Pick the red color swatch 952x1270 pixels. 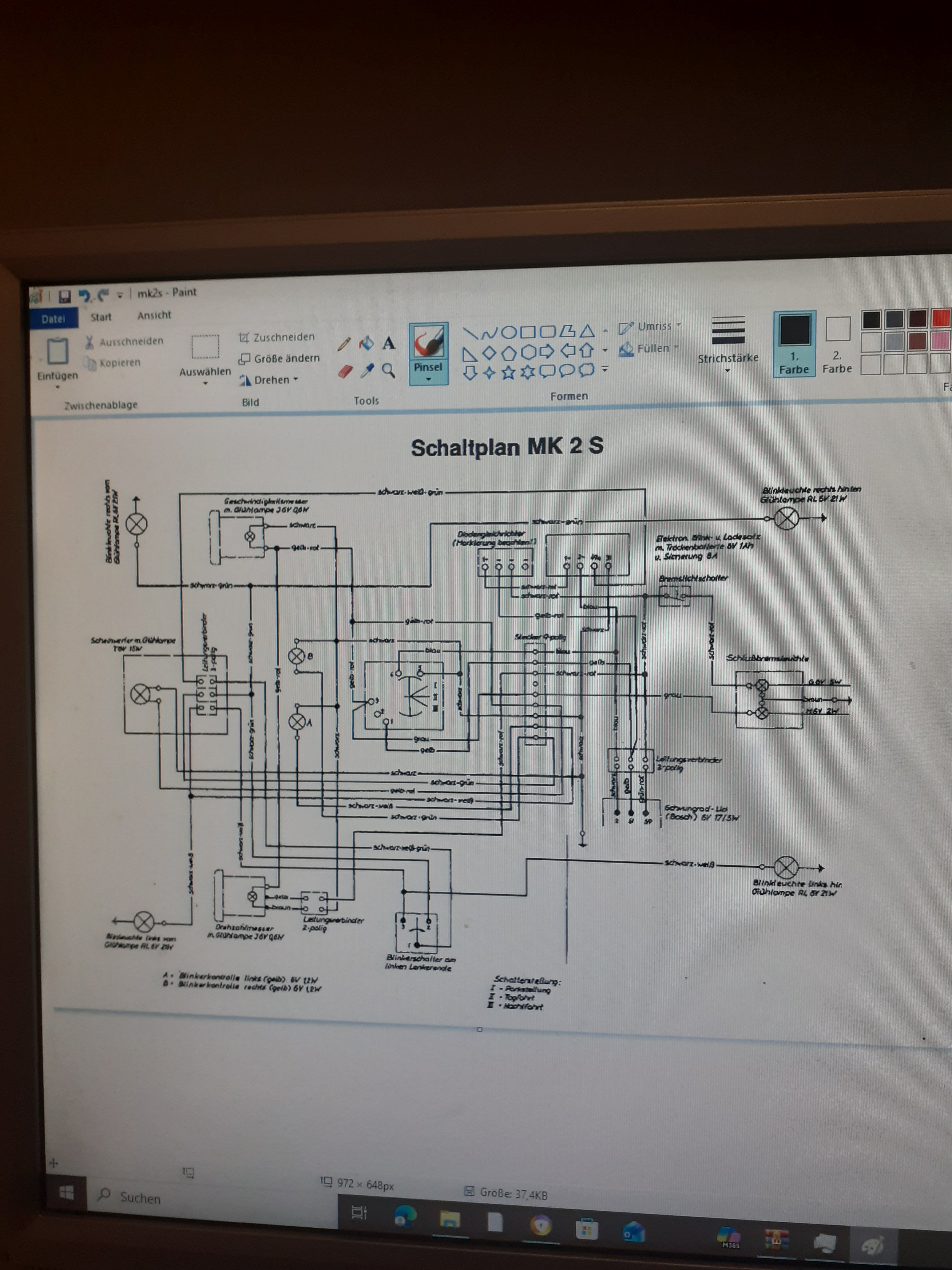(x=941, y=317)
